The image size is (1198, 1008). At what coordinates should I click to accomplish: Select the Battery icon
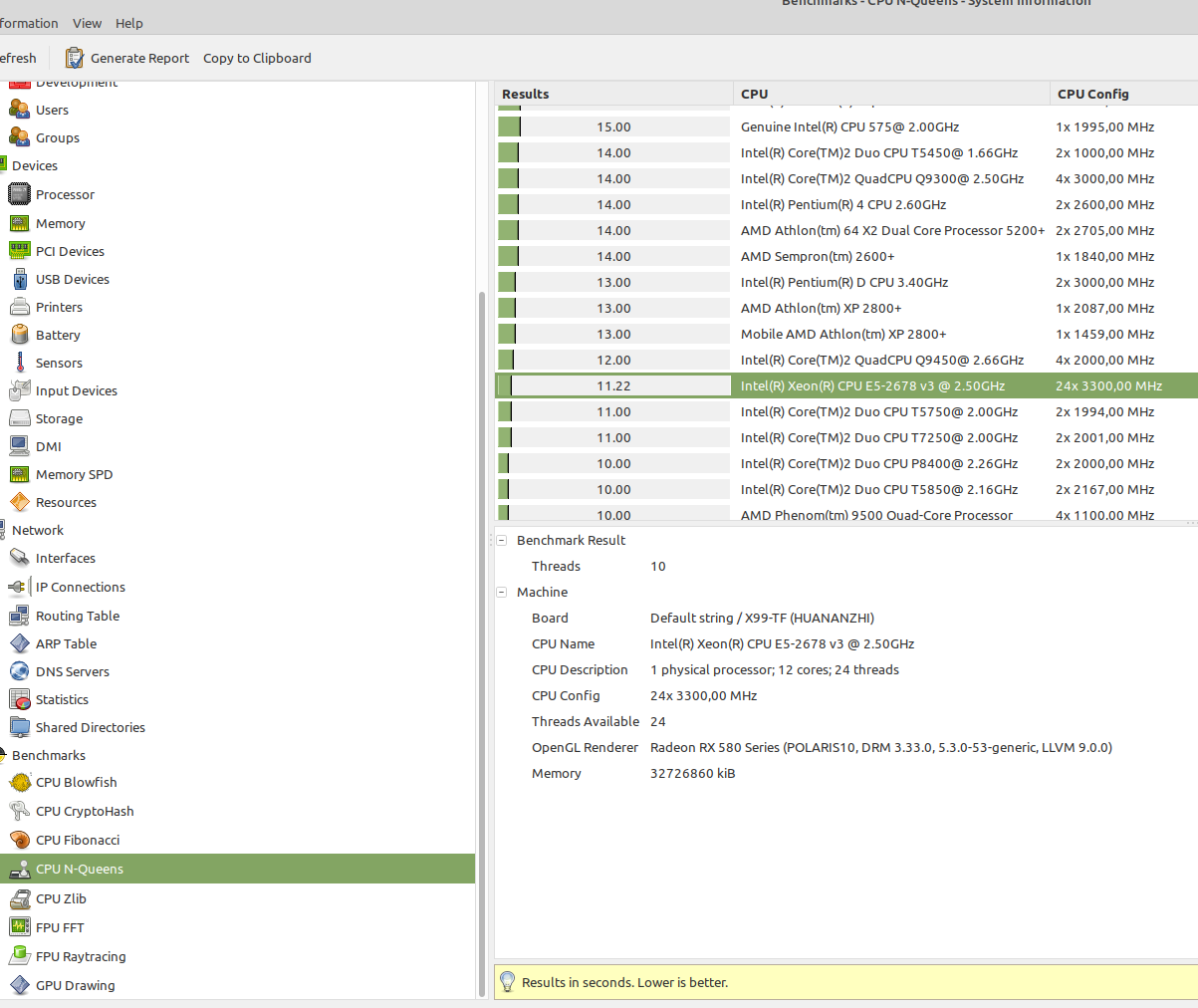click(19, 335)
